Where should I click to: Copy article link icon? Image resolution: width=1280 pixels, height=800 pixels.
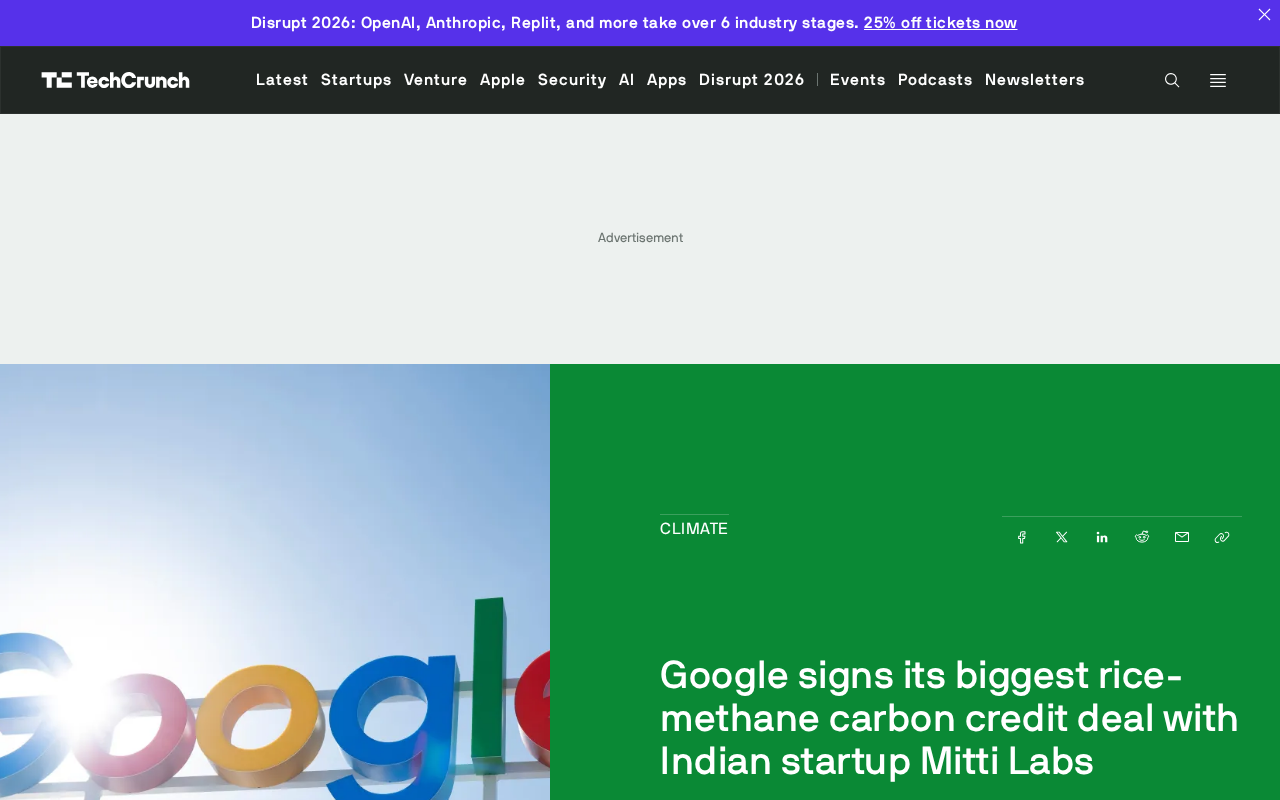coord(1222,537)
